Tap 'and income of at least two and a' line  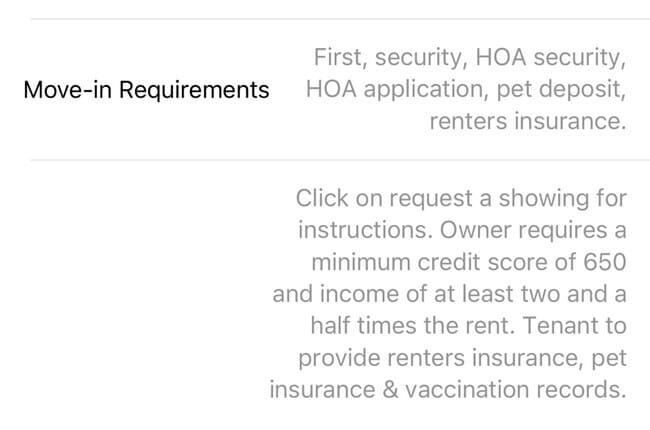point(449,294)
